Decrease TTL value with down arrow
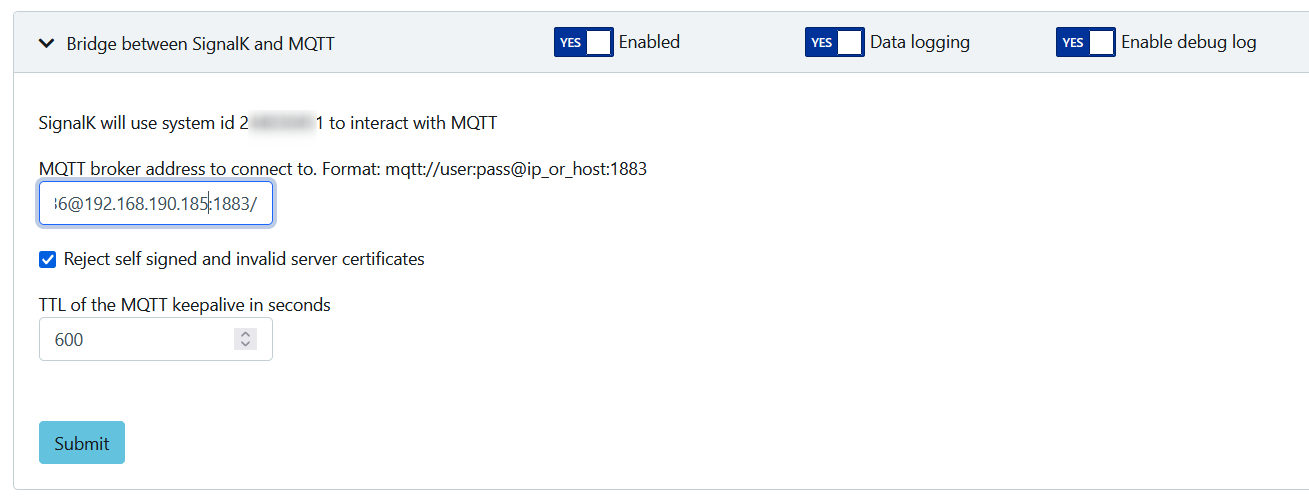1309x497 pixels. tap(245, 345)
